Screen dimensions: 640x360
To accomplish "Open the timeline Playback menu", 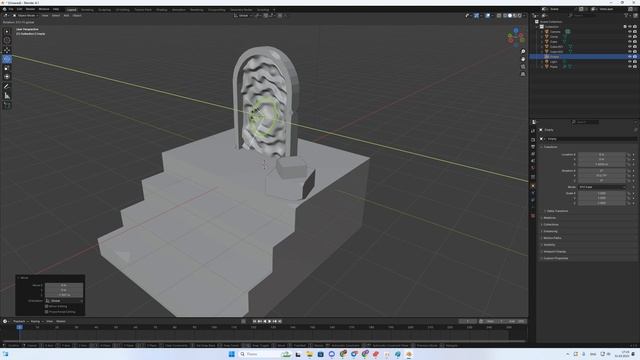I will coord(19,321).
